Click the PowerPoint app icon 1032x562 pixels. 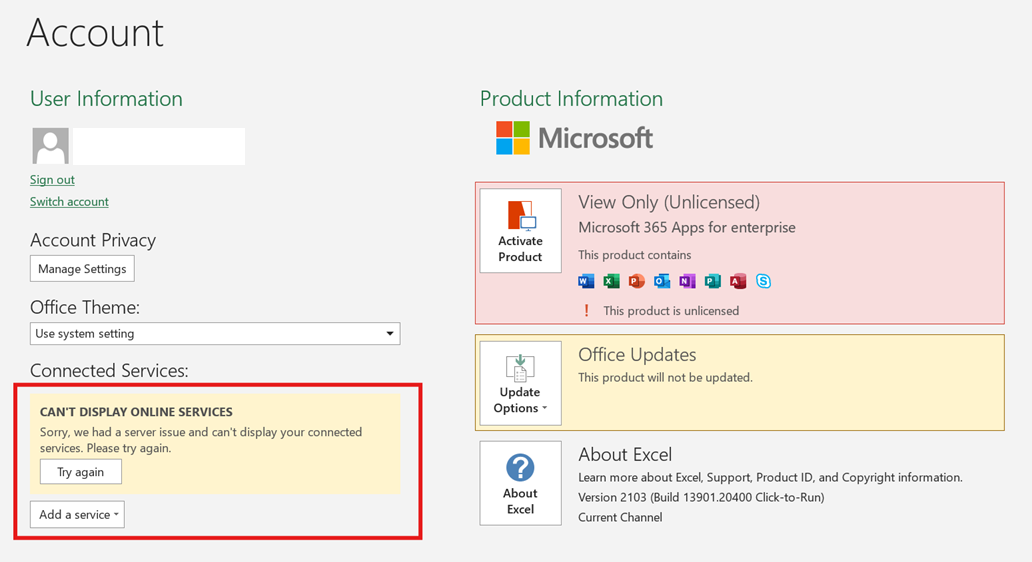click(x=636, y=281)
